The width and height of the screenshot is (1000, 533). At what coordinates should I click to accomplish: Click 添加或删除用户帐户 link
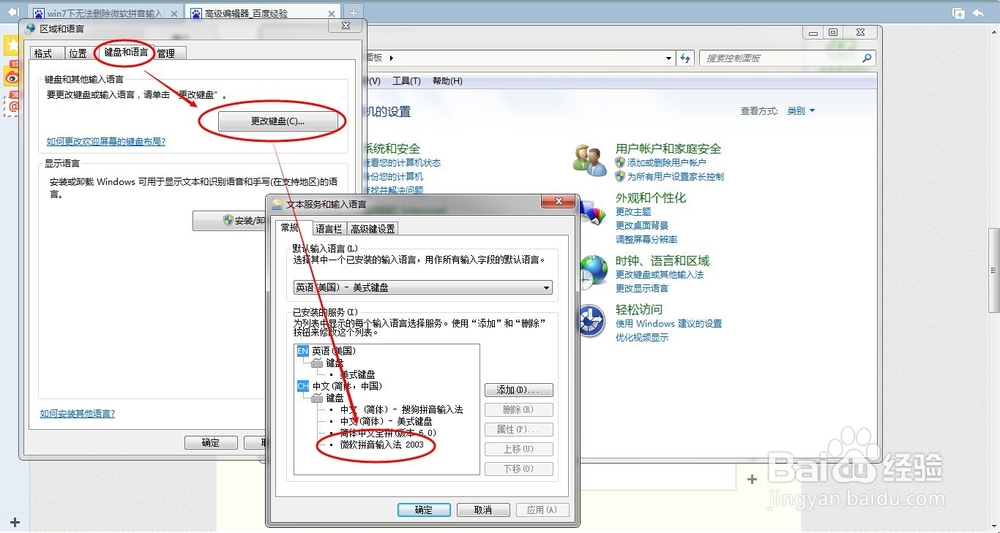[666, 163]
